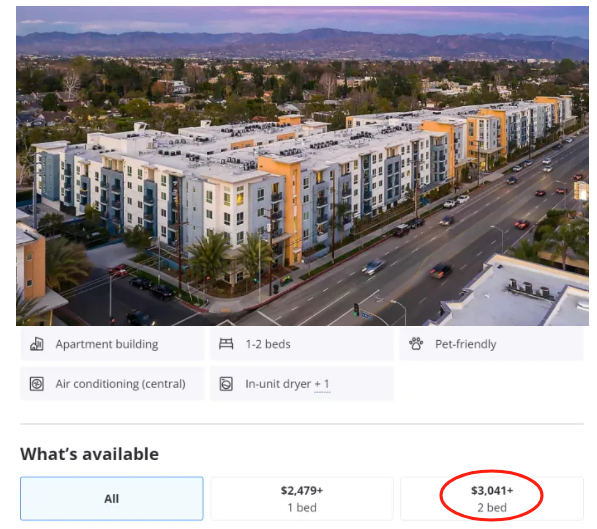Viewport: 597px width, 529px height.
Task: Click the paw print pet-friendly icon
Action: pyautogui.click(x=416, y=344)
